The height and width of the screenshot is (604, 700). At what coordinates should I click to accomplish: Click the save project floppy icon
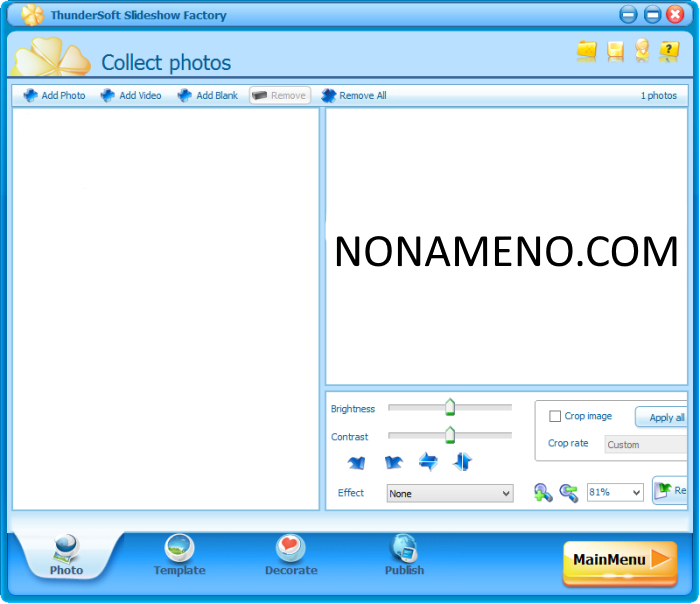coord(615,51)
